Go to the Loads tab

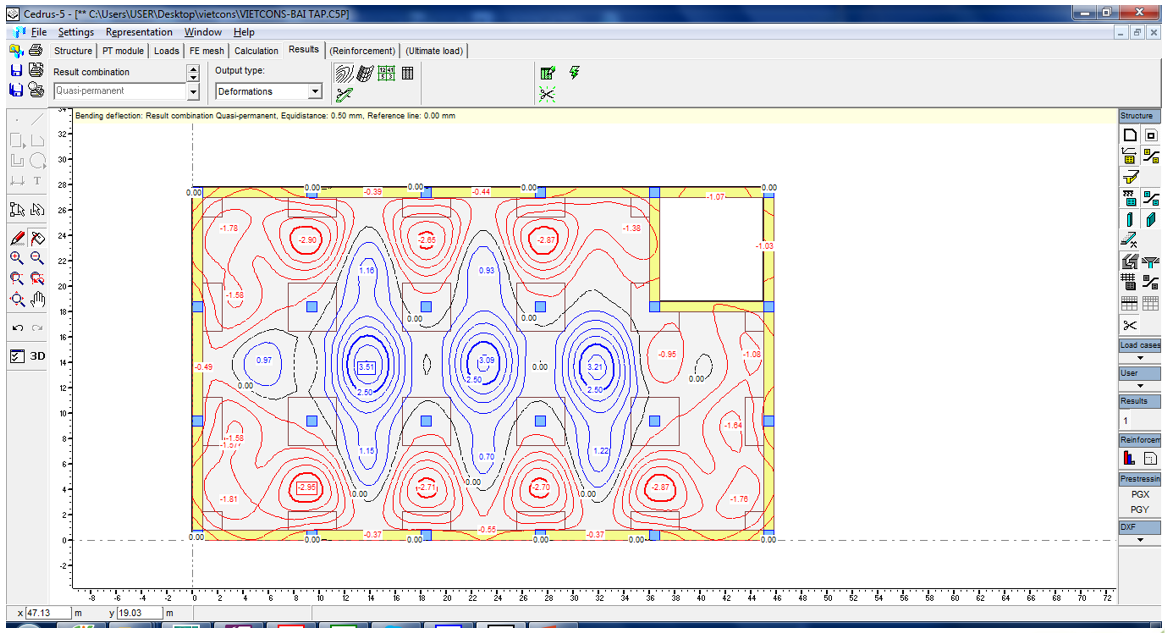point(166,51)
